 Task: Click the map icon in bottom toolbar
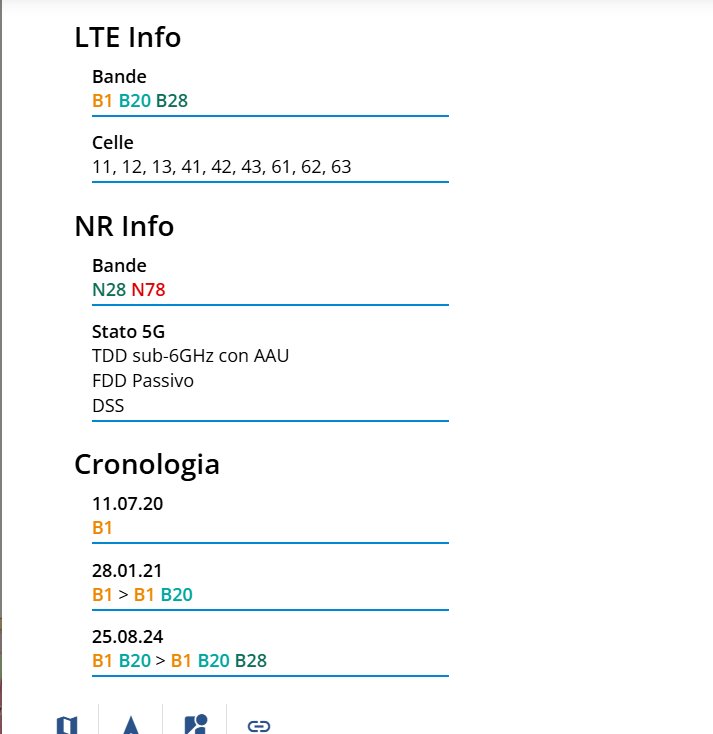67,725
